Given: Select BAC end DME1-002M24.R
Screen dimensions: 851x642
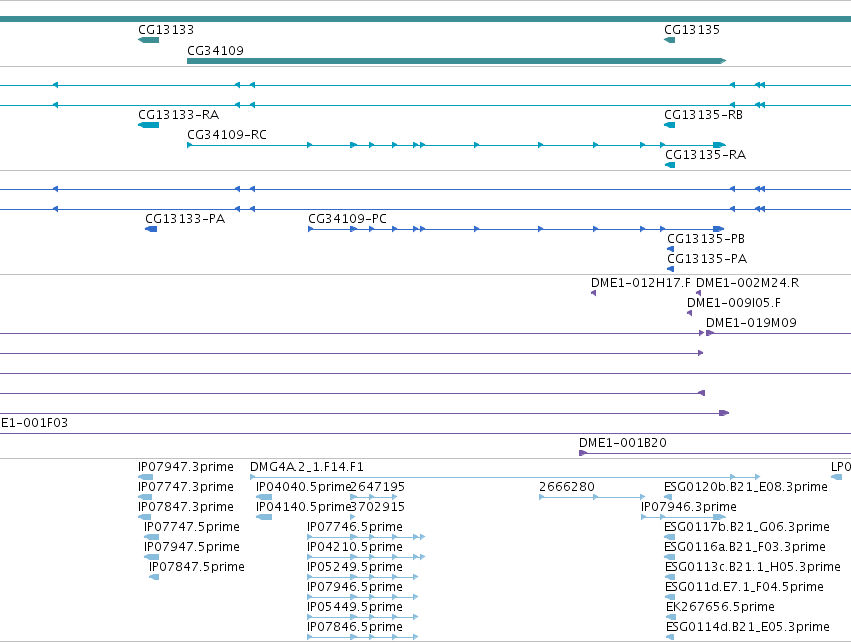Looking at the screenshot, I should pyautogui.click(x=747, y=283).
